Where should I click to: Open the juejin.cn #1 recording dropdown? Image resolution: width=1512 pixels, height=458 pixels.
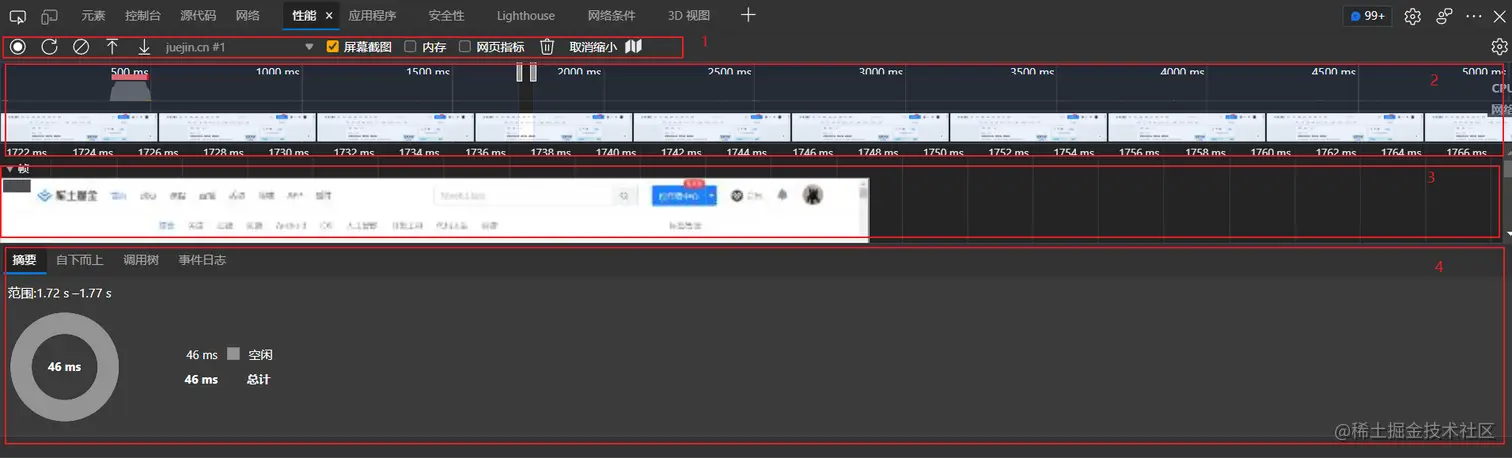coord(240,47)
